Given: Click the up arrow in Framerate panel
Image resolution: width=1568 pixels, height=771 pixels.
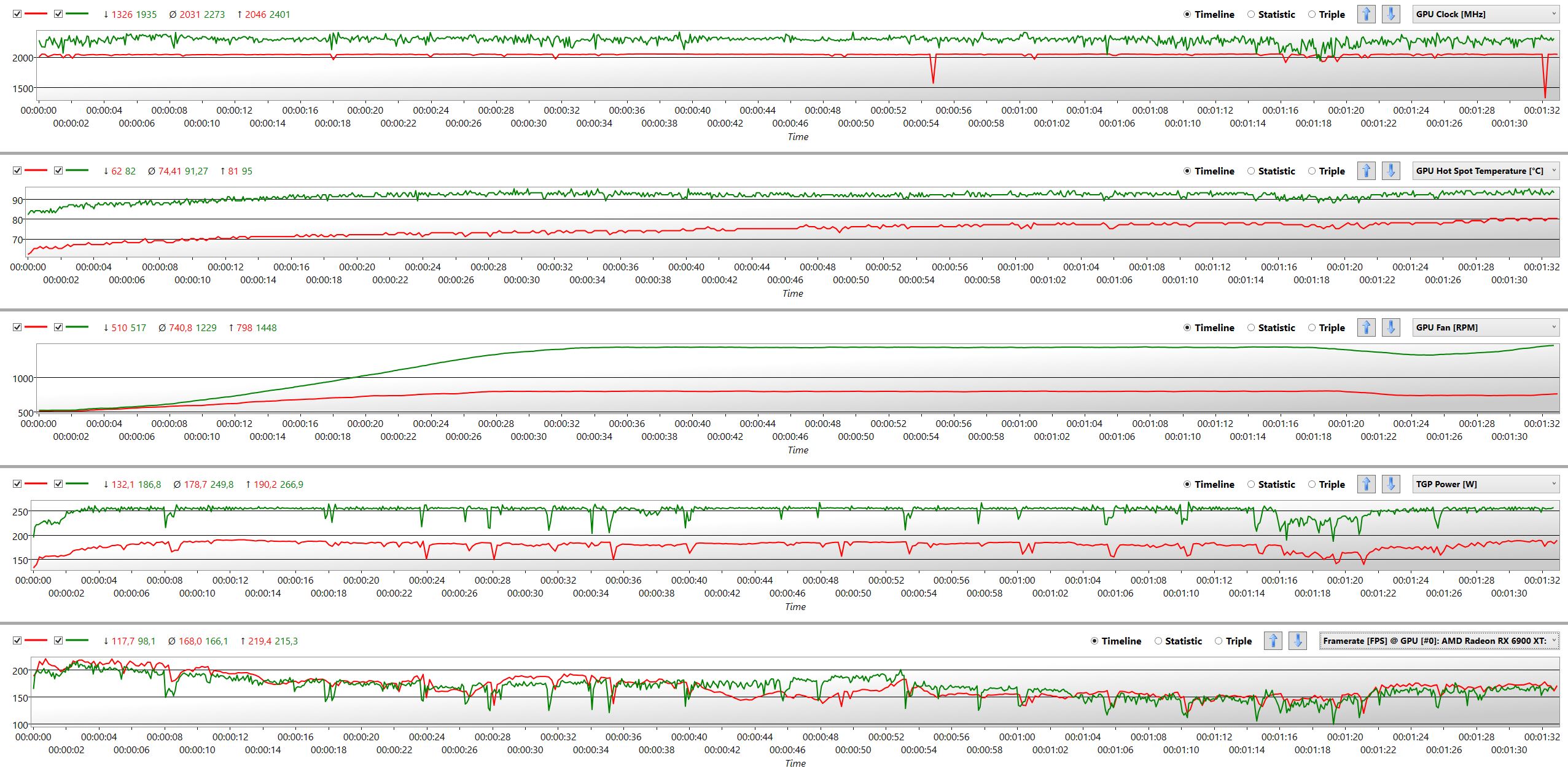Looking at the screenshot, I should click(x=1273, y=641).
